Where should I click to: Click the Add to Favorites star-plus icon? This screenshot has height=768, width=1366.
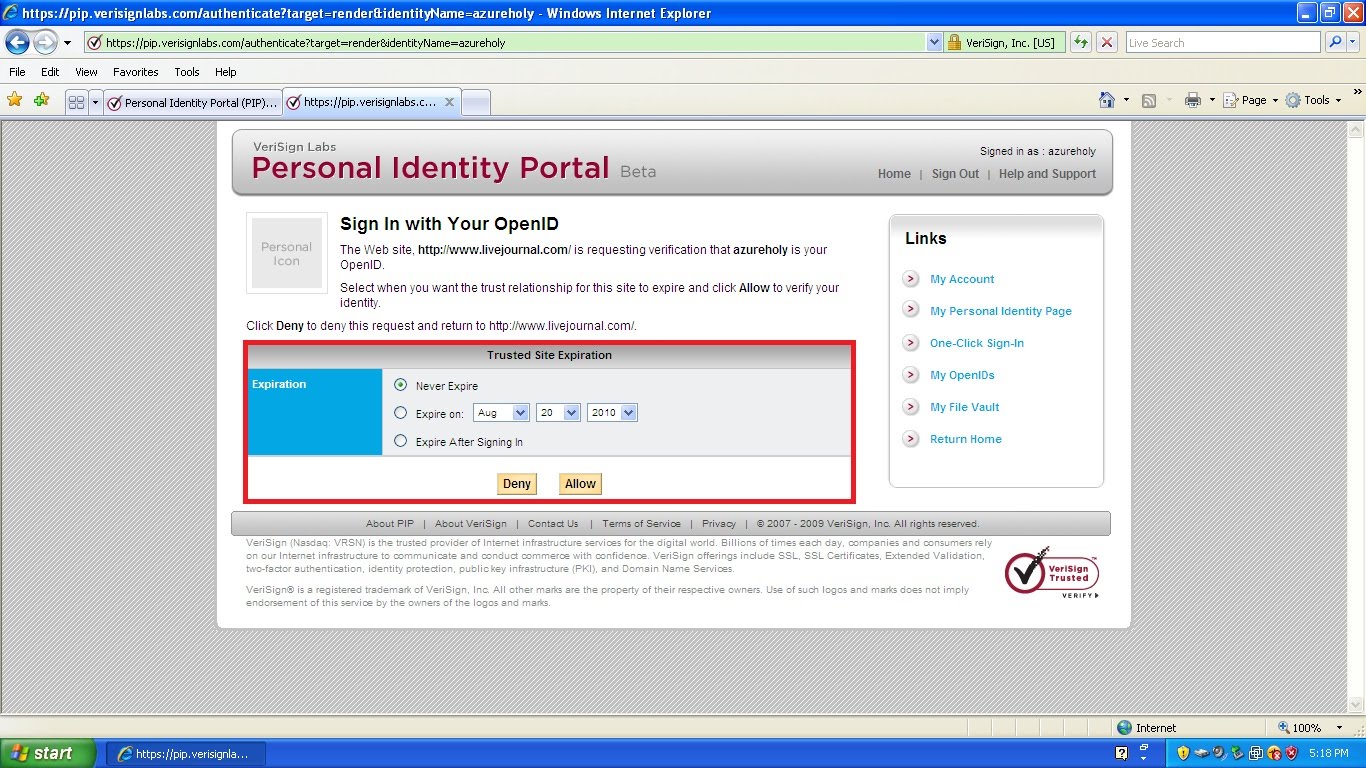(41, 100)
